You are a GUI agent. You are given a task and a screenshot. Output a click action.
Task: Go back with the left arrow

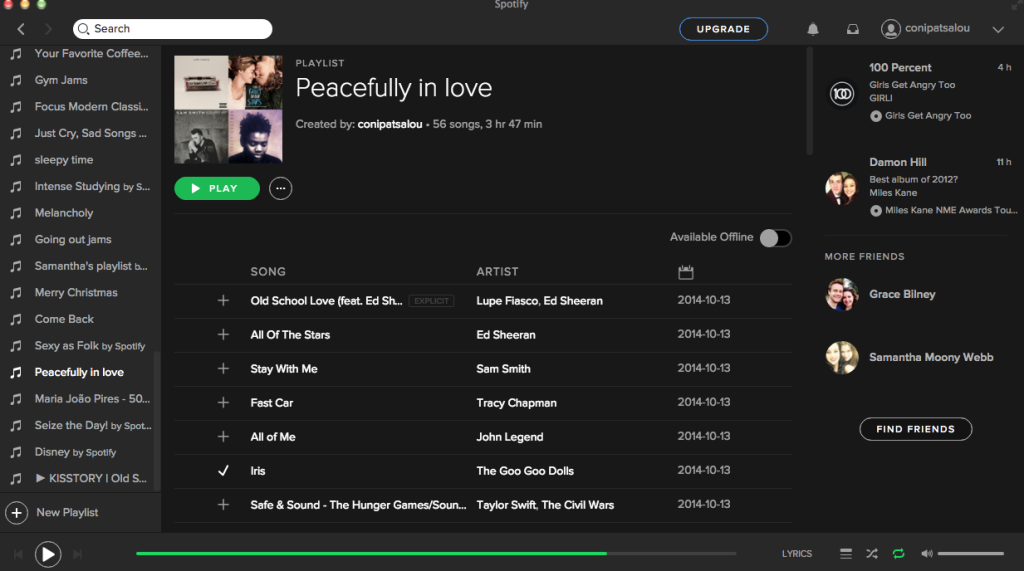click(x=21, y=29)
